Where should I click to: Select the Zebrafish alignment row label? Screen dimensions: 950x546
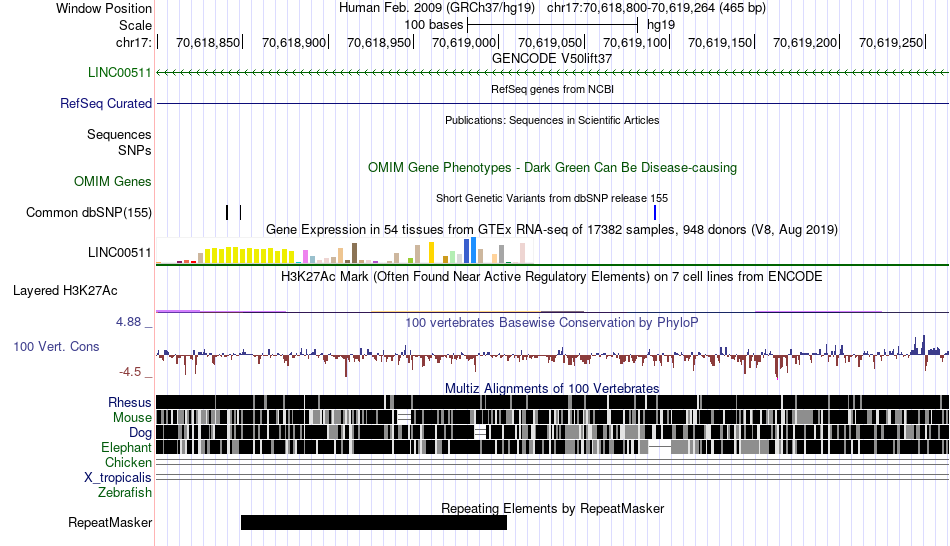[x=125, y=492]
